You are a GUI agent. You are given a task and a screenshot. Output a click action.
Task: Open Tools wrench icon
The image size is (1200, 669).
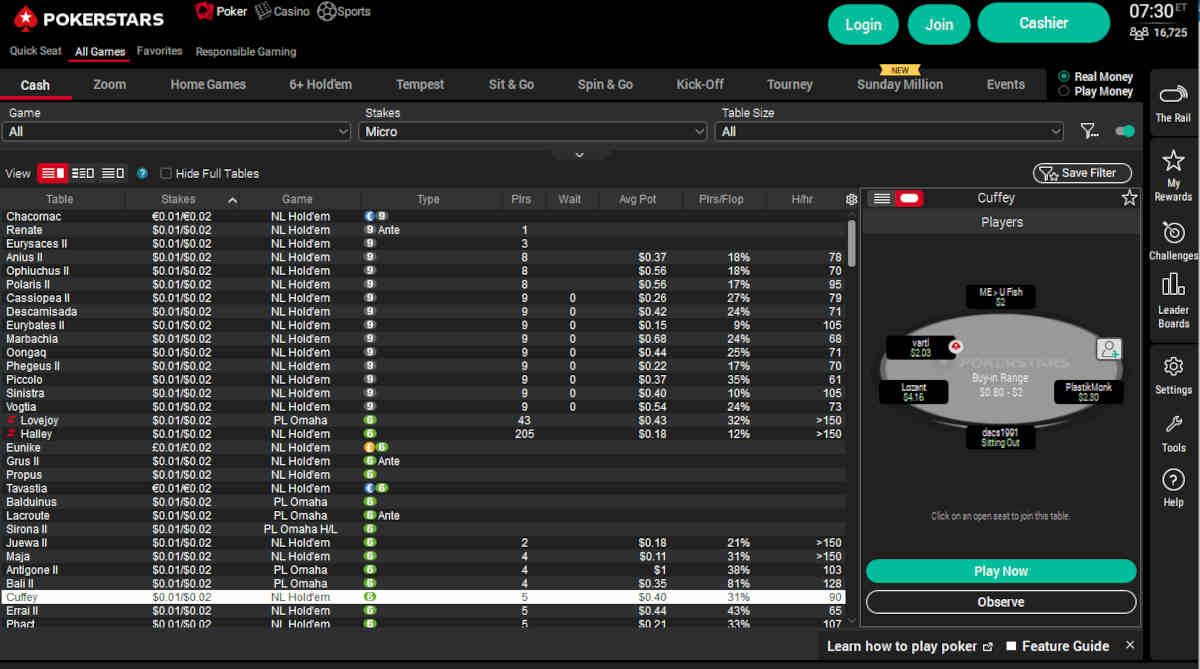pyautogui.click(x=1173, y=425)
